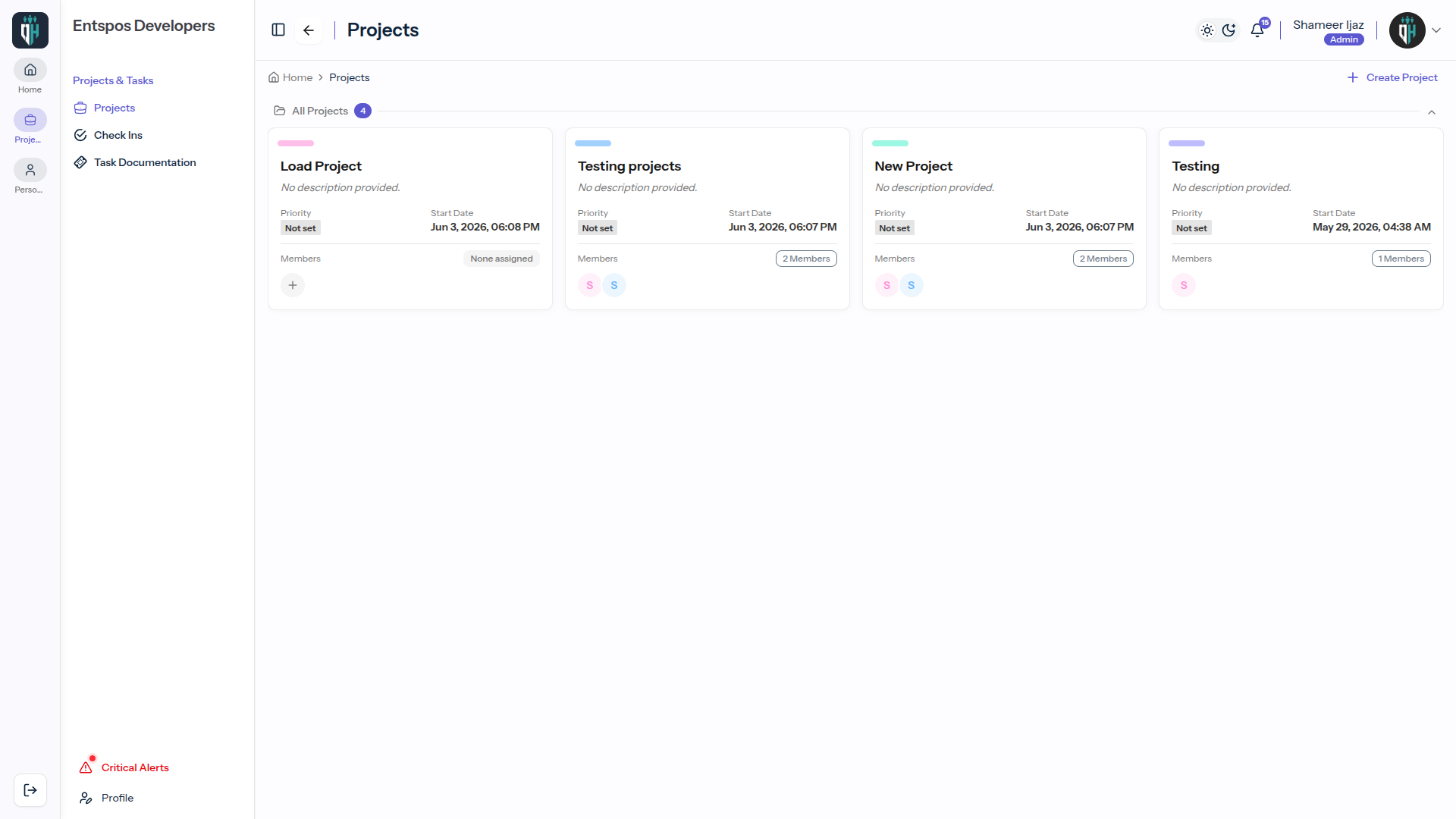Click the blue color bar on Testing projects
1456x819 pixels.
click(x=593, y=143)
